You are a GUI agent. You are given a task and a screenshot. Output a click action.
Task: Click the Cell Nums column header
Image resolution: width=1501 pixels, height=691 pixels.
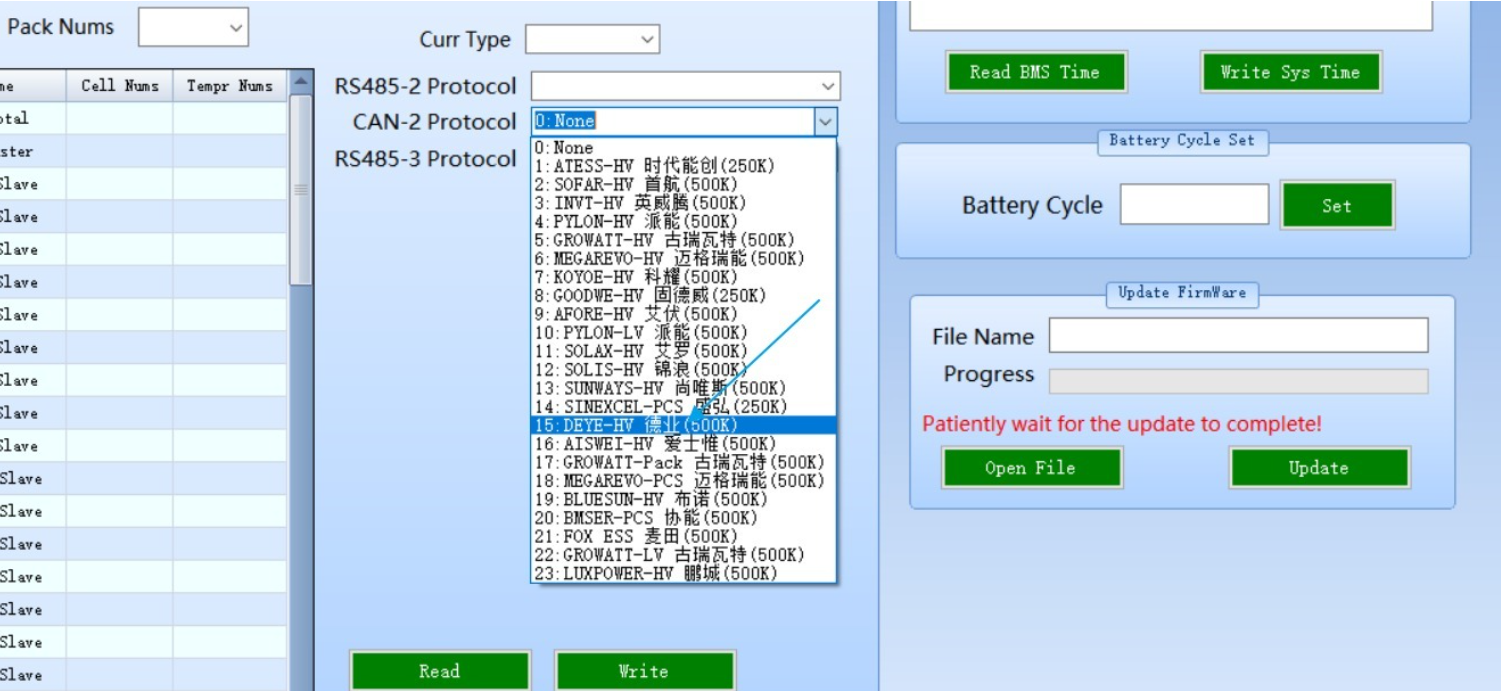click(x=120, y=86)
